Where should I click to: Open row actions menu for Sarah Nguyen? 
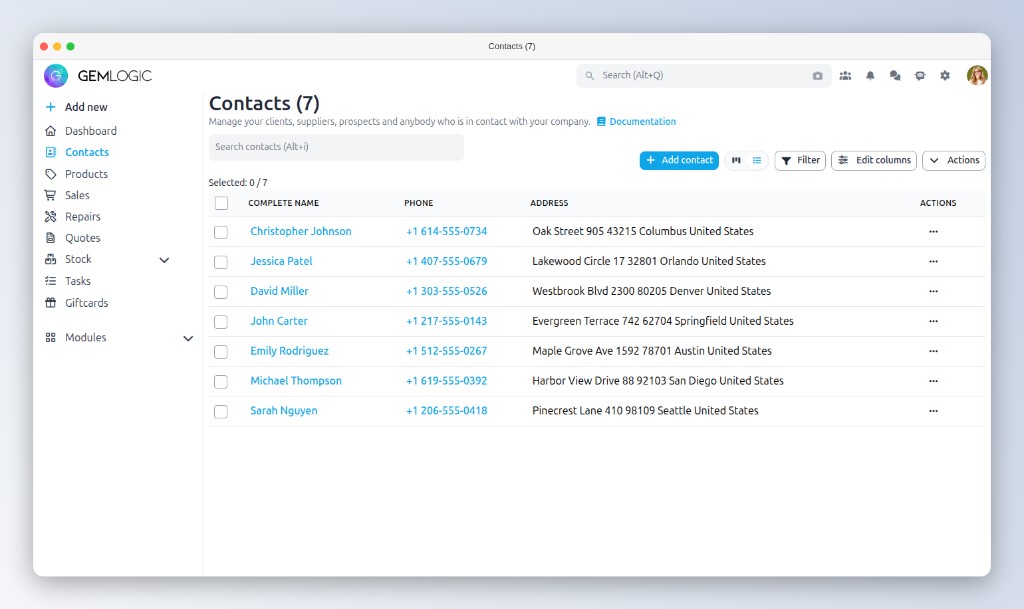(x=933, y=411)
